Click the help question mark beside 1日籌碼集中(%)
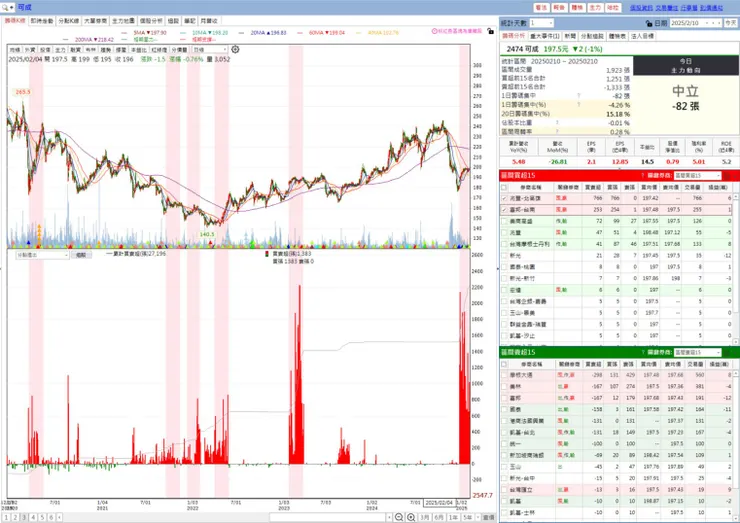This screenshot has height=523, width=740. click(579, 105)
